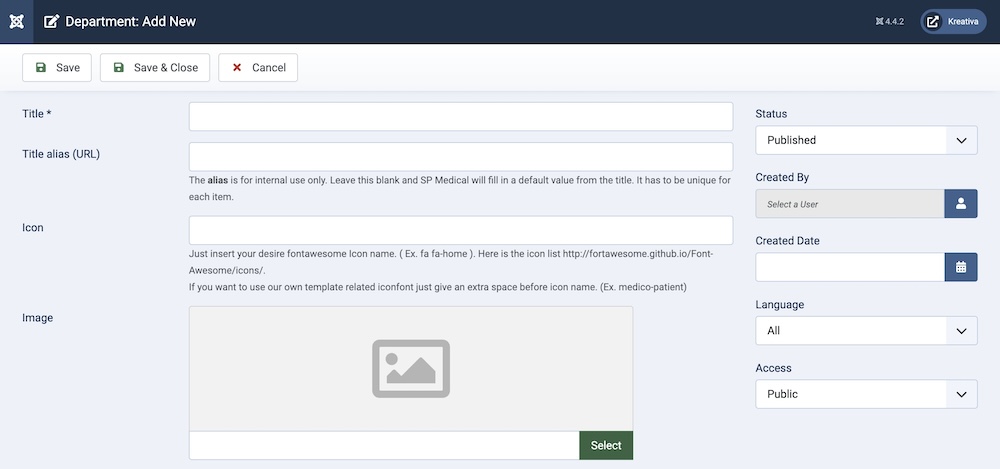Click the user picker icon beside Created By

coord(960,204)
